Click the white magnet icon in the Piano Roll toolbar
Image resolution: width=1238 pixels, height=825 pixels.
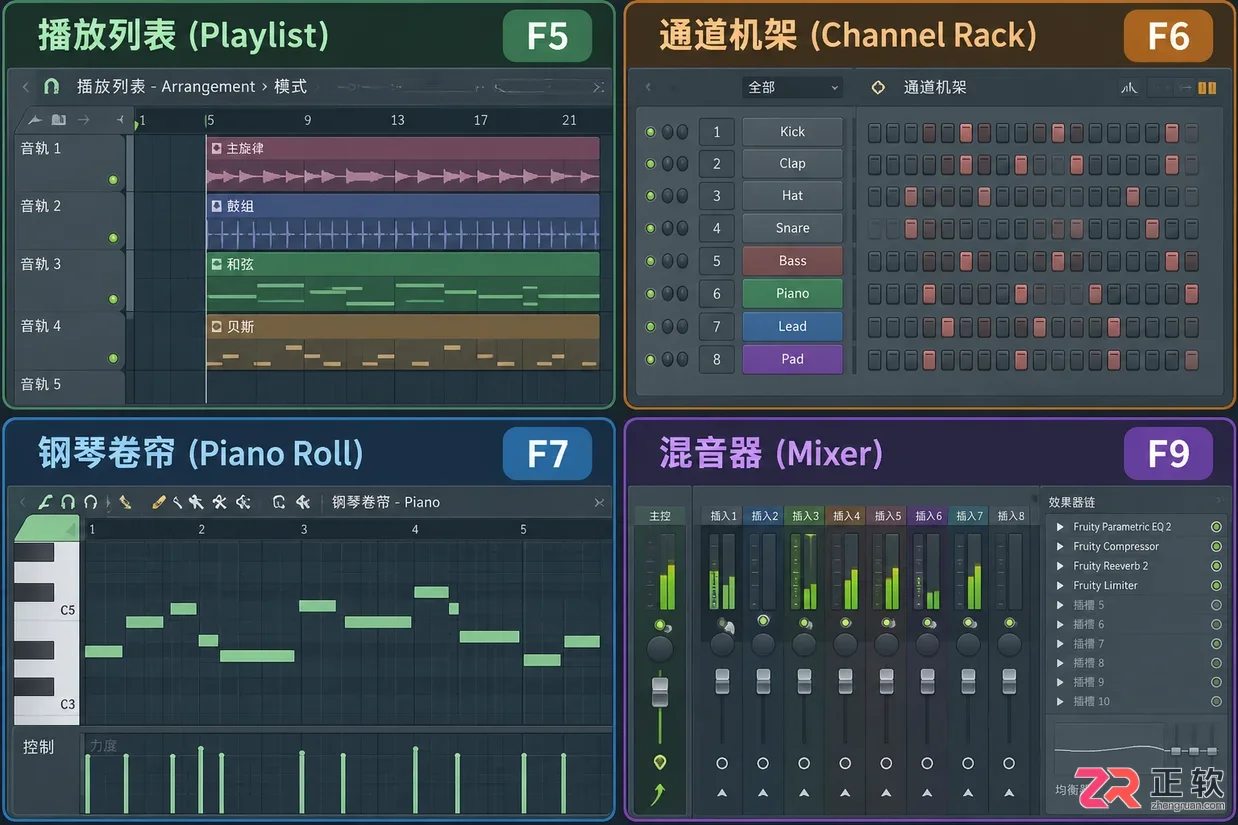click(x=91, y=502)
